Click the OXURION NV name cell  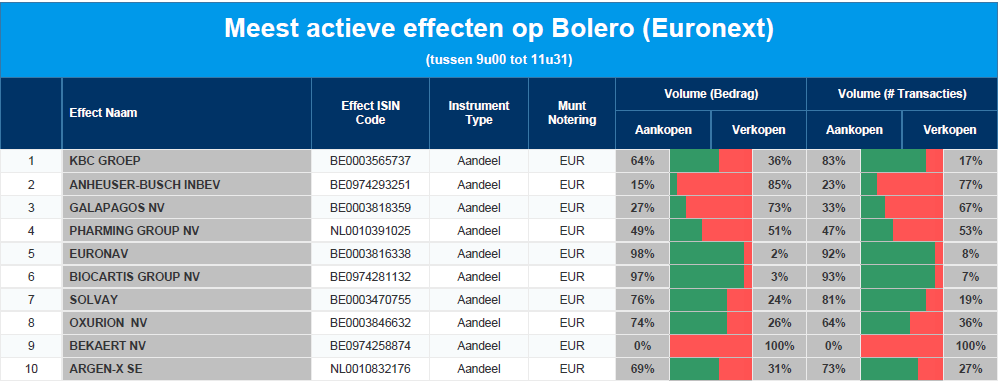[x=186, y=323]
